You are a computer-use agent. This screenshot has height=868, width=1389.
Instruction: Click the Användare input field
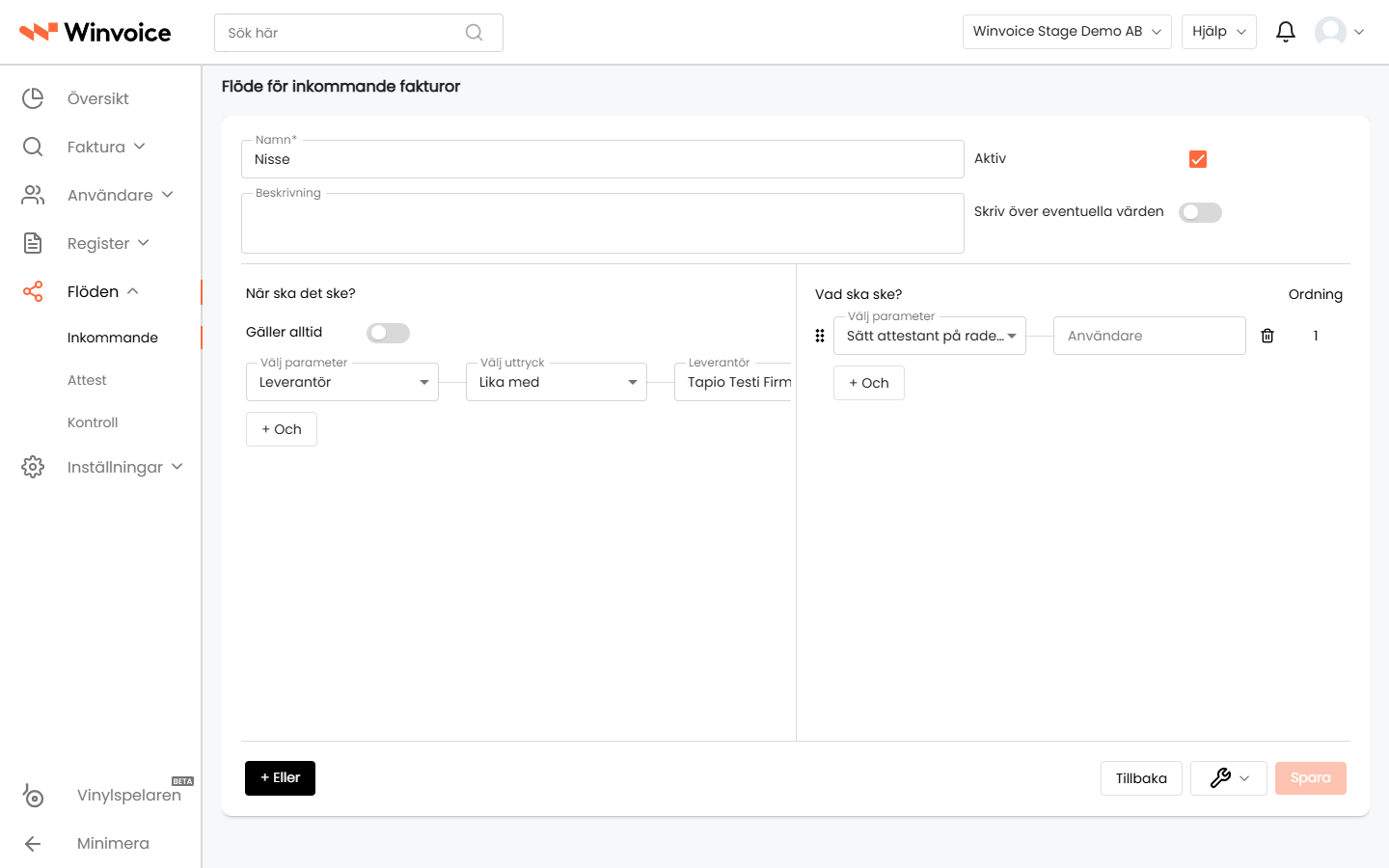1150,336
